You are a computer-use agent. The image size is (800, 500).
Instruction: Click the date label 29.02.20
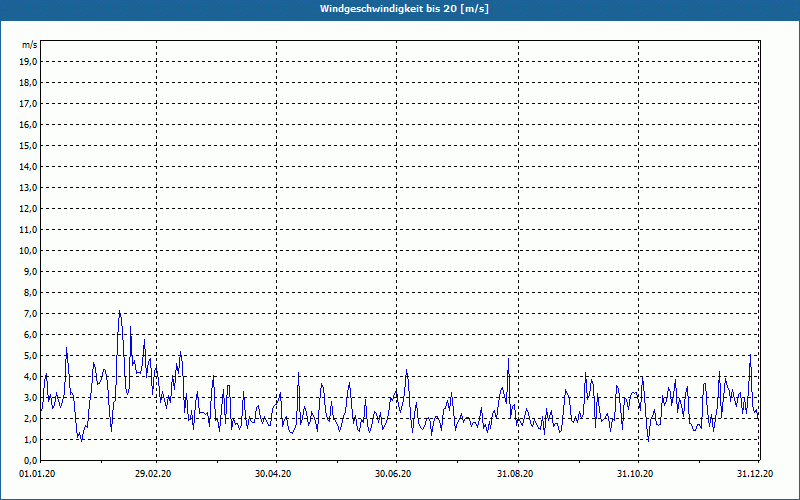click(153, 474)
